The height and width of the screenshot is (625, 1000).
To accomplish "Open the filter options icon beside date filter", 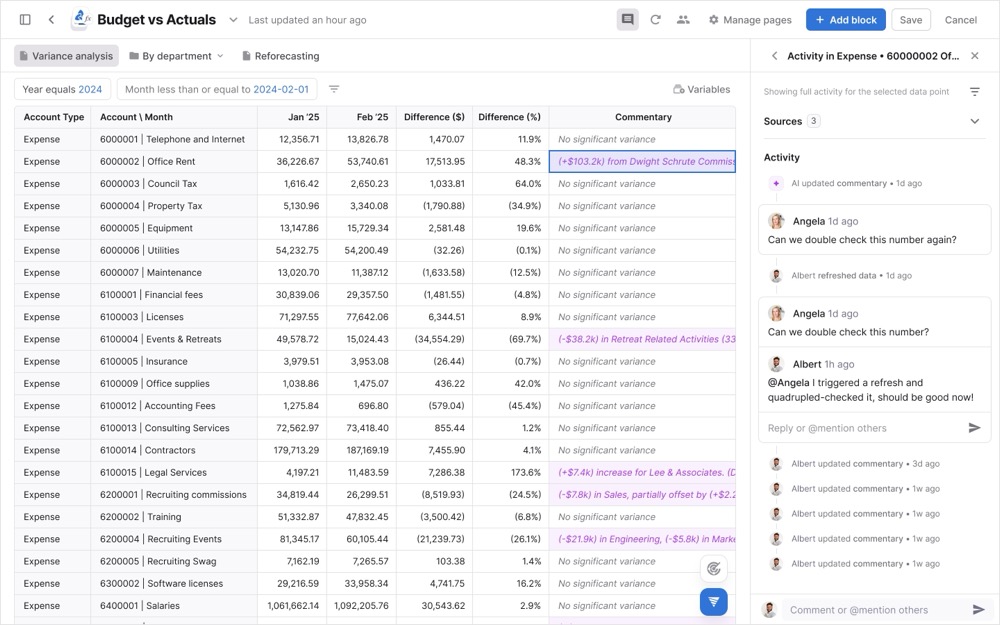I will (334, 89).
